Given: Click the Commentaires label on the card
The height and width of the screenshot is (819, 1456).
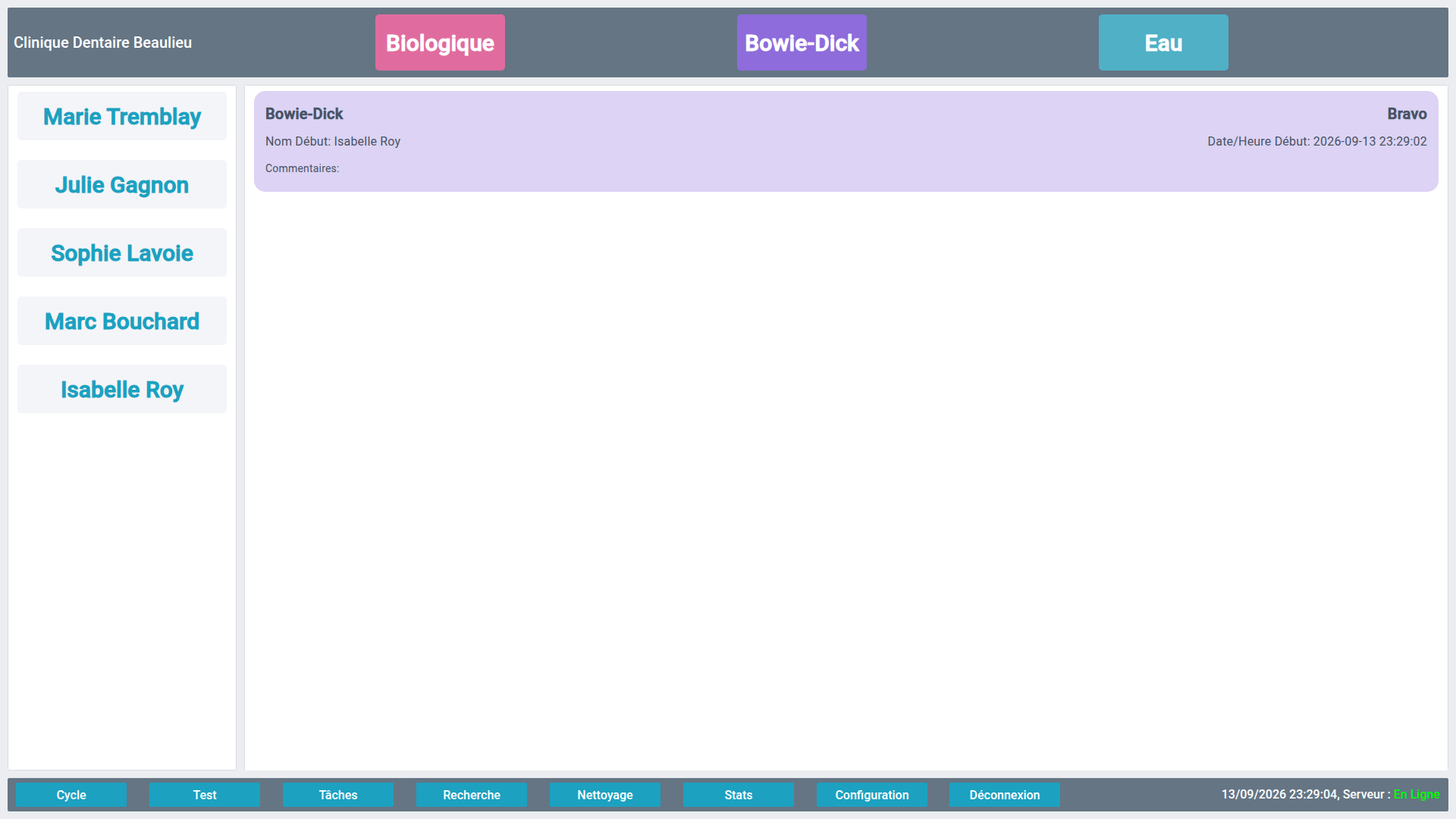Looking at the screenshot, I should point(302,168).
